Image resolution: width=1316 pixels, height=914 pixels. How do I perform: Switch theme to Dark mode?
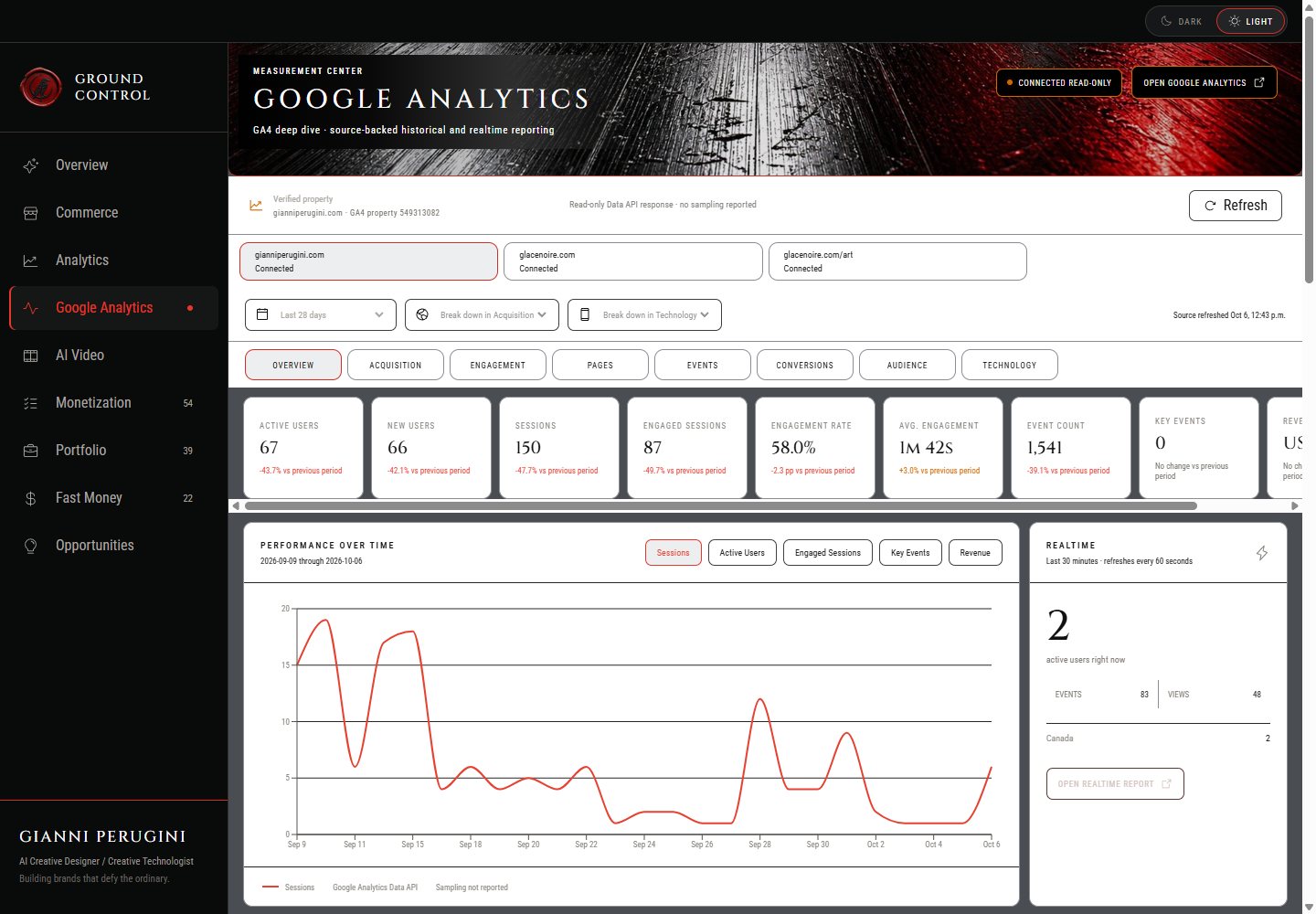[x=1182, y=21]
